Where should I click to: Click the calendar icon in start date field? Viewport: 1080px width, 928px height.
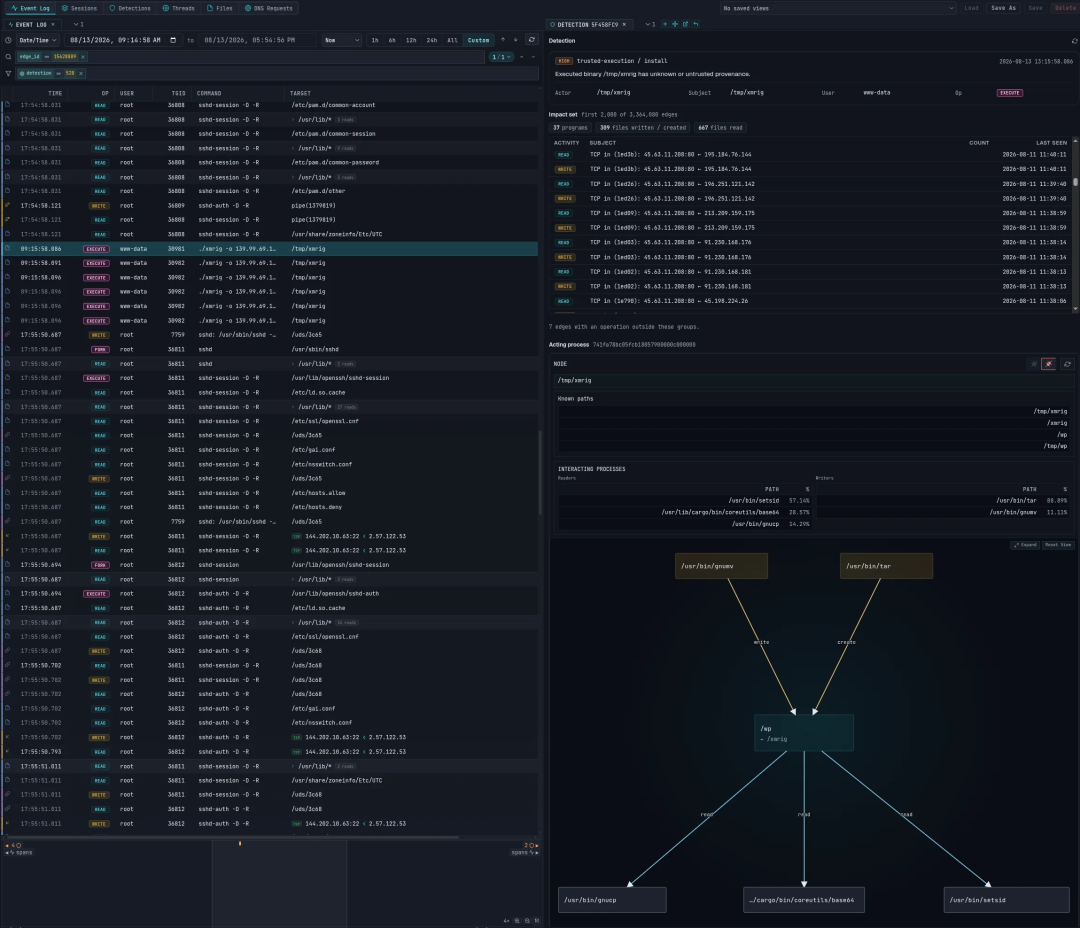click(x=173, y=40)
